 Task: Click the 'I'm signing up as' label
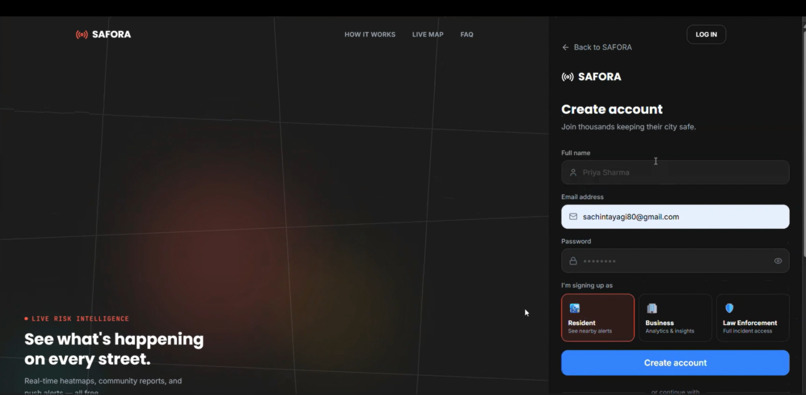click(x=587, y=285)
